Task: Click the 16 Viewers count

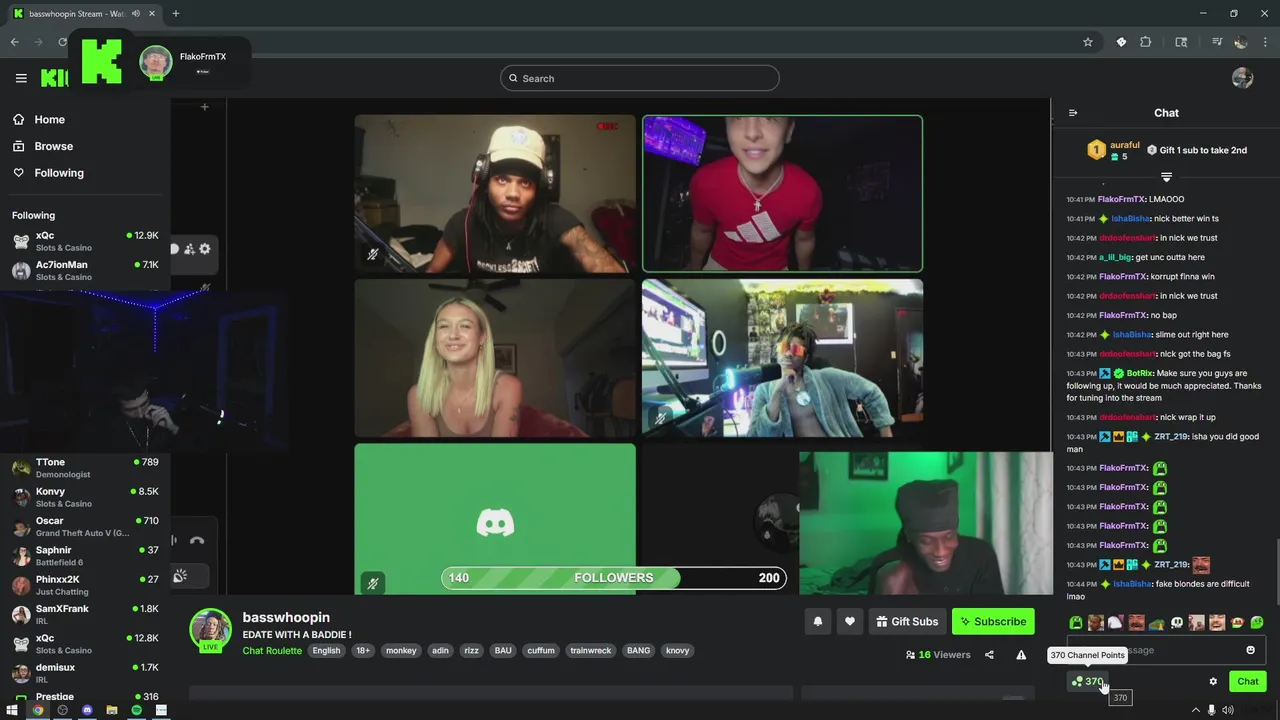Action: [938, 655]
